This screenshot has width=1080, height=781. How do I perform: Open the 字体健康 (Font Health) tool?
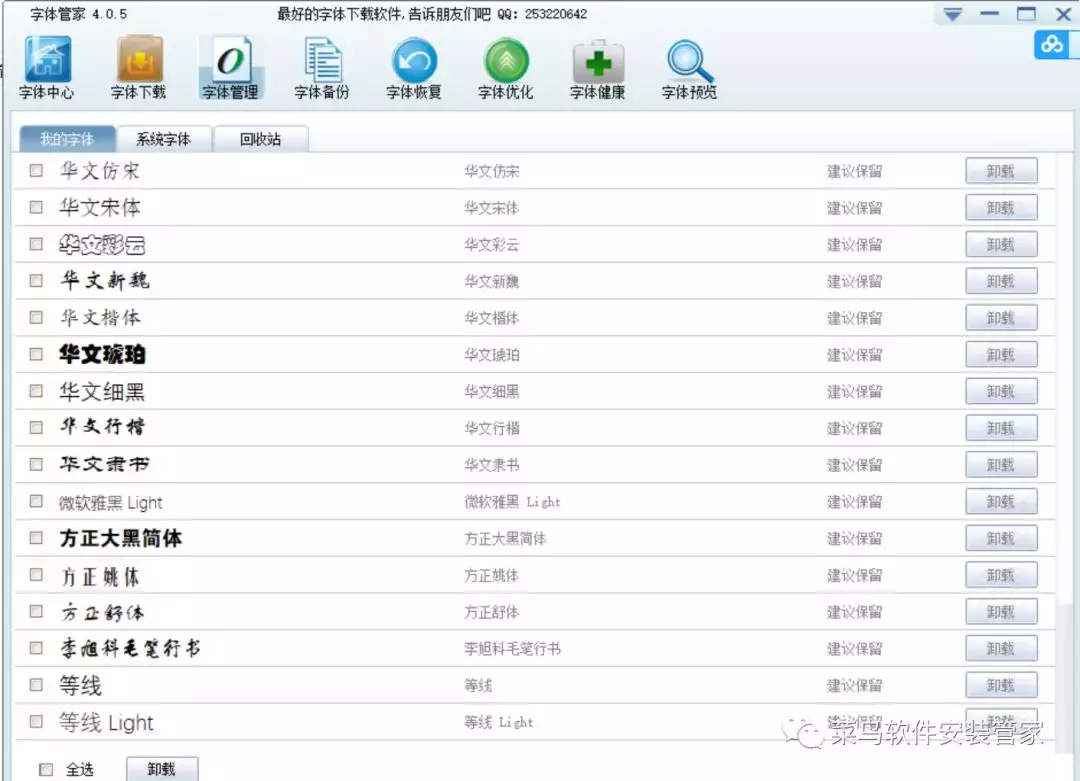click(x=596, y=65)
